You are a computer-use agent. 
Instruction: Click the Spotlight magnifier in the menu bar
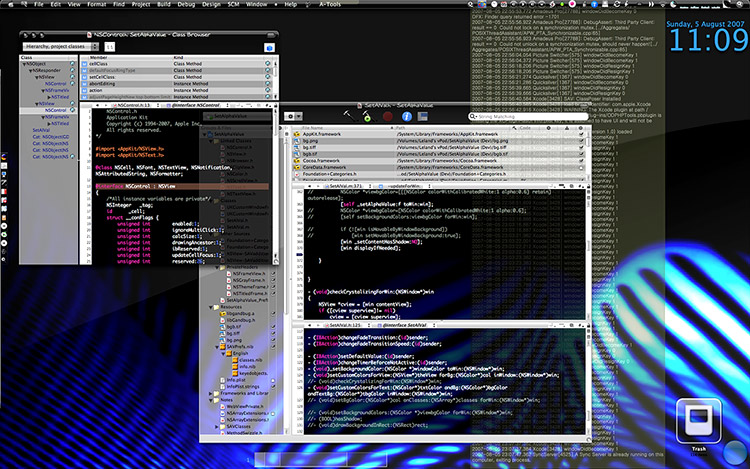click(740, 4)
